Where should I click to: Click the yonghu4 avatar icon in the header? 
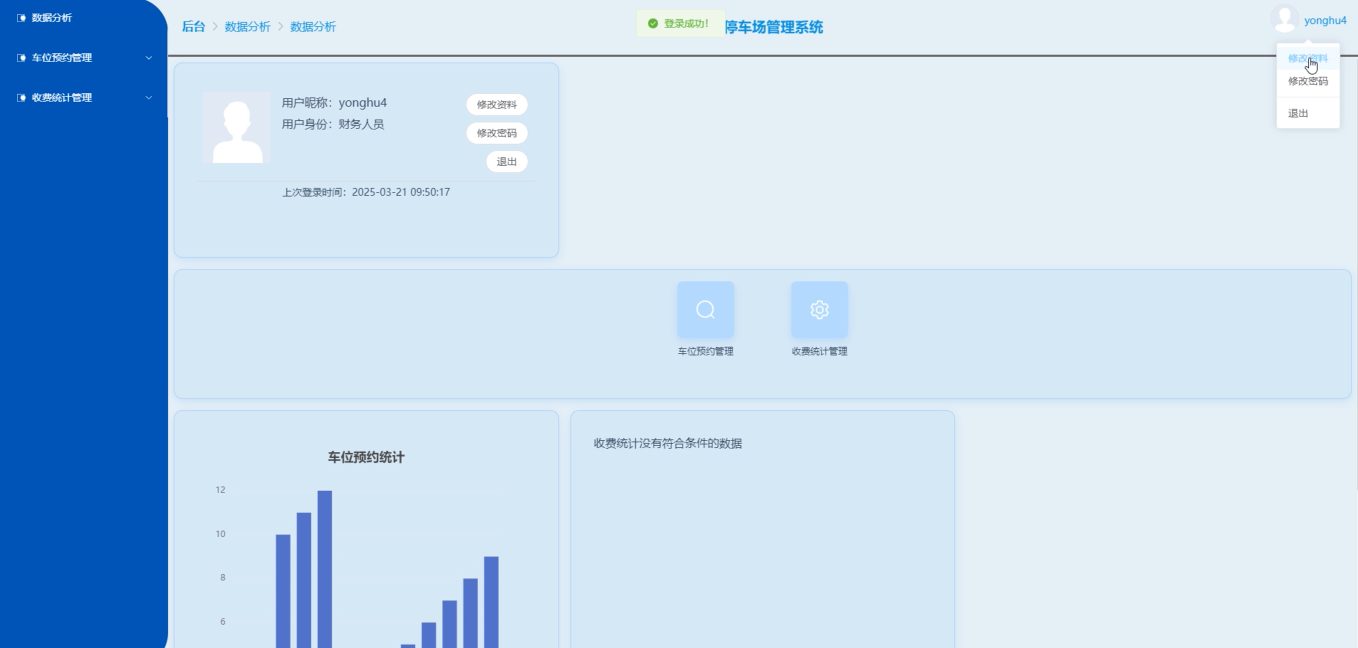coord(1284,20)
